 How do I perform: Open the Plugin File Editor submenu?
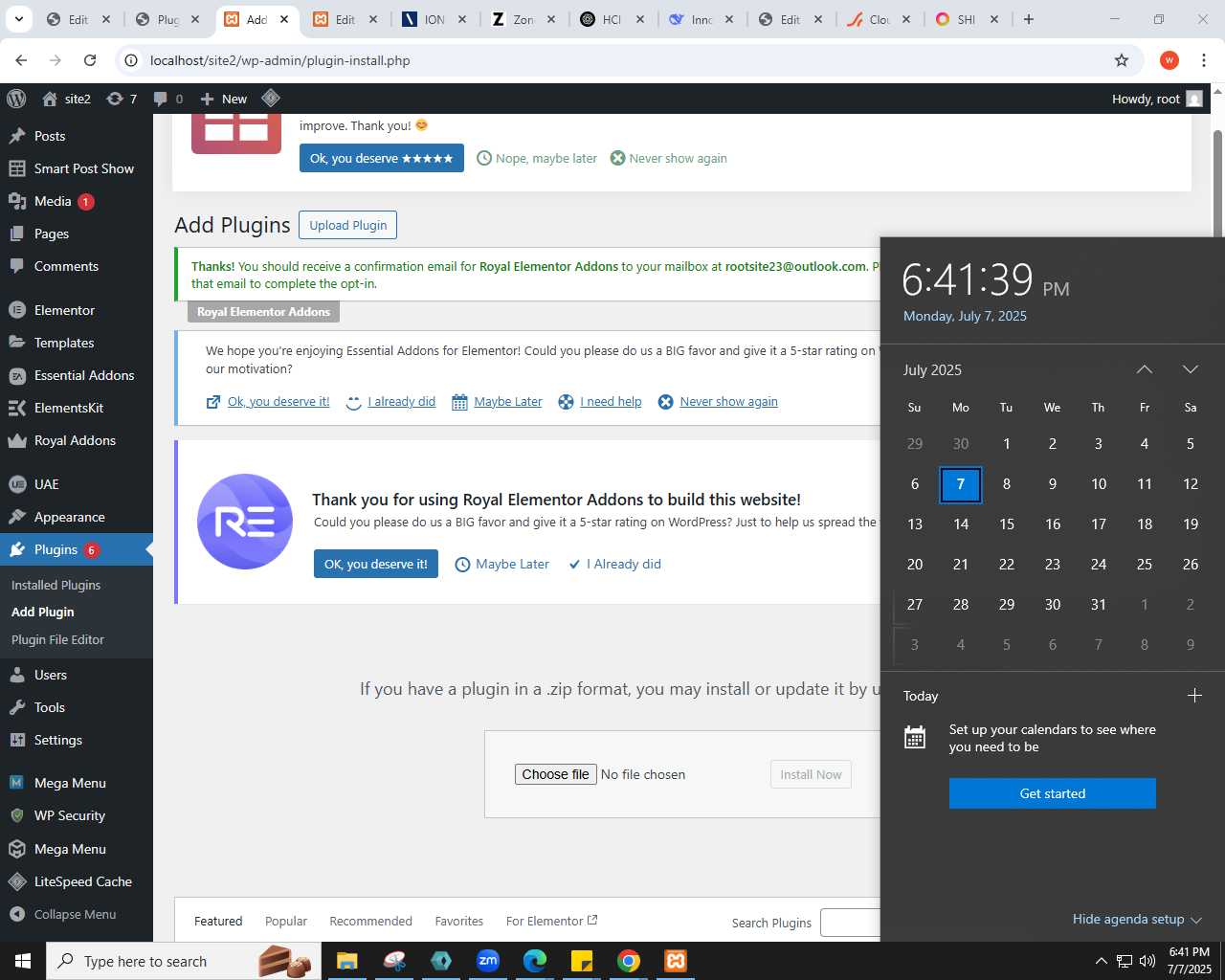pos(57,639)
